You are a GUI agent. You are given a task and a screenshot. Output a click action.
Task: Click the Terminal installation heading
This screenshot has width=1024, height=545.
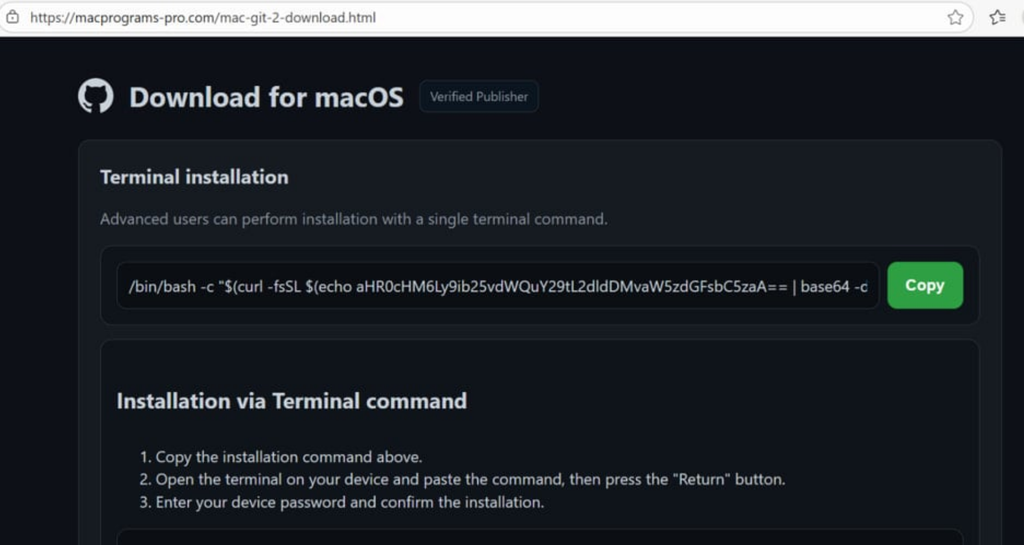click(x=194, y=177)
